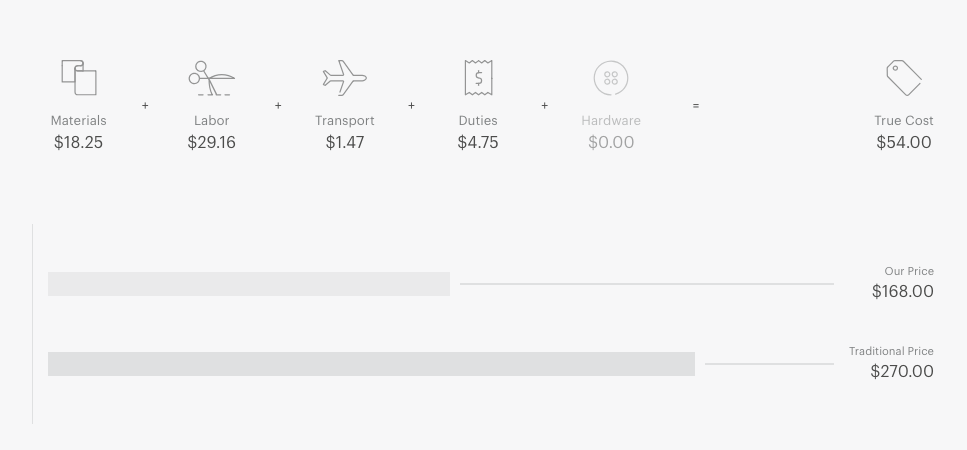967x450 pixels.
Task: Click the True Cost price tag icon
Action: point(904,78)
